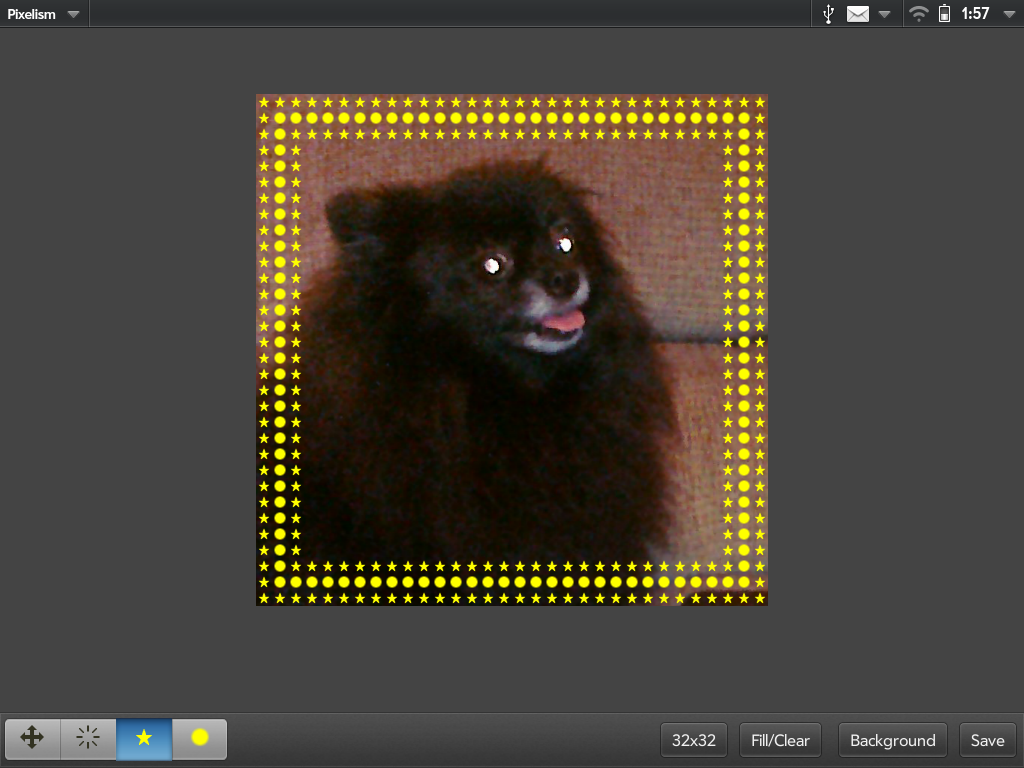Tap the top-left corner star on canvas
The width and height of the screenshot is (1024, 768).
pos(264,102)
